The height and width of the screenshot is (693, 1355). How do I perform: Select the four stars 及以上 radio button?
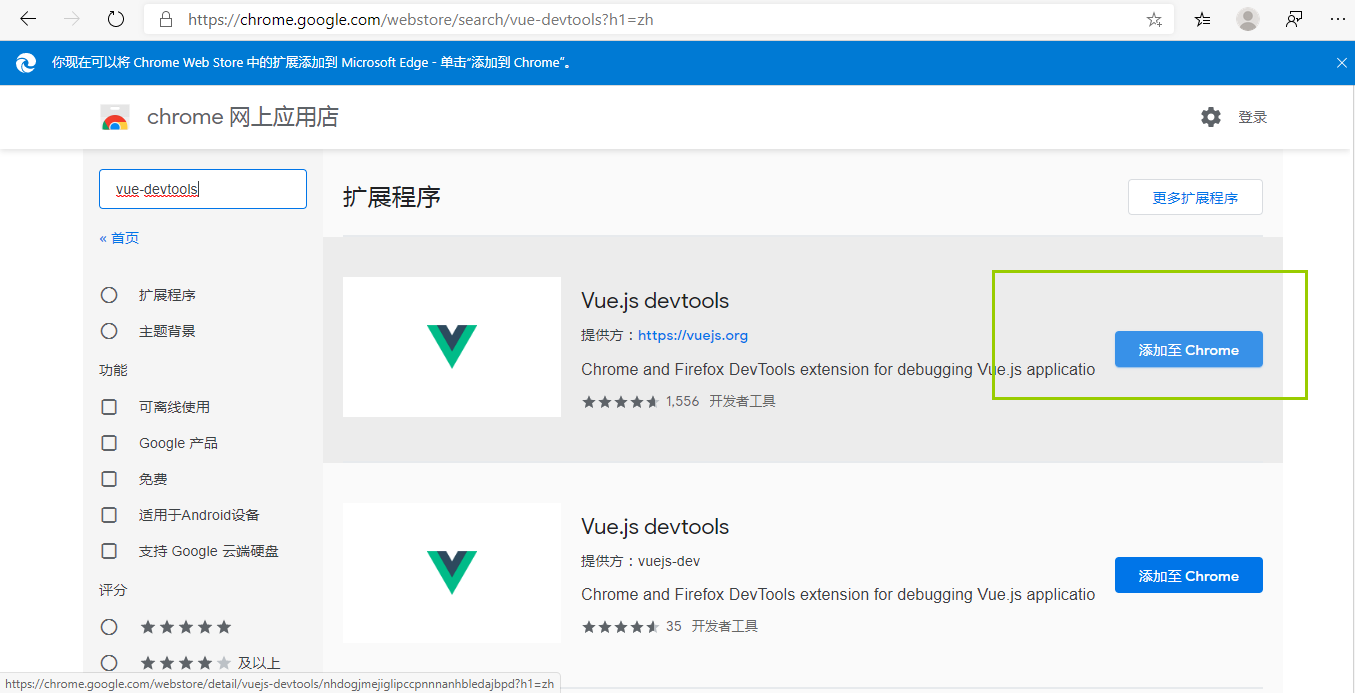click(109, 663)
